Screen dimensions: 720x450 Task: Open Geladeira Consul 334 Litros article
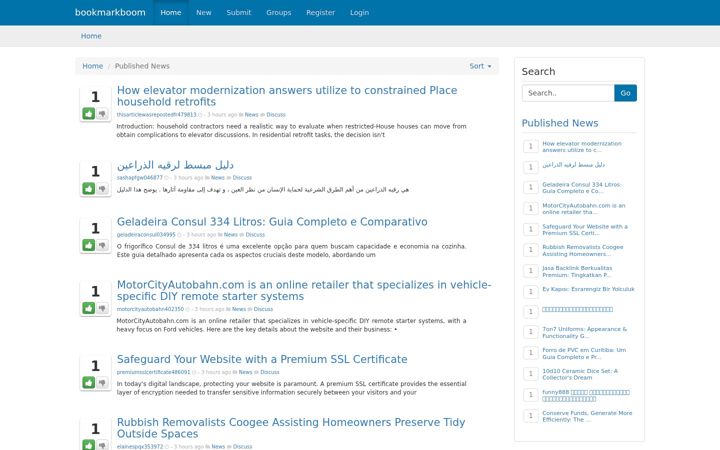coord(272,222)
